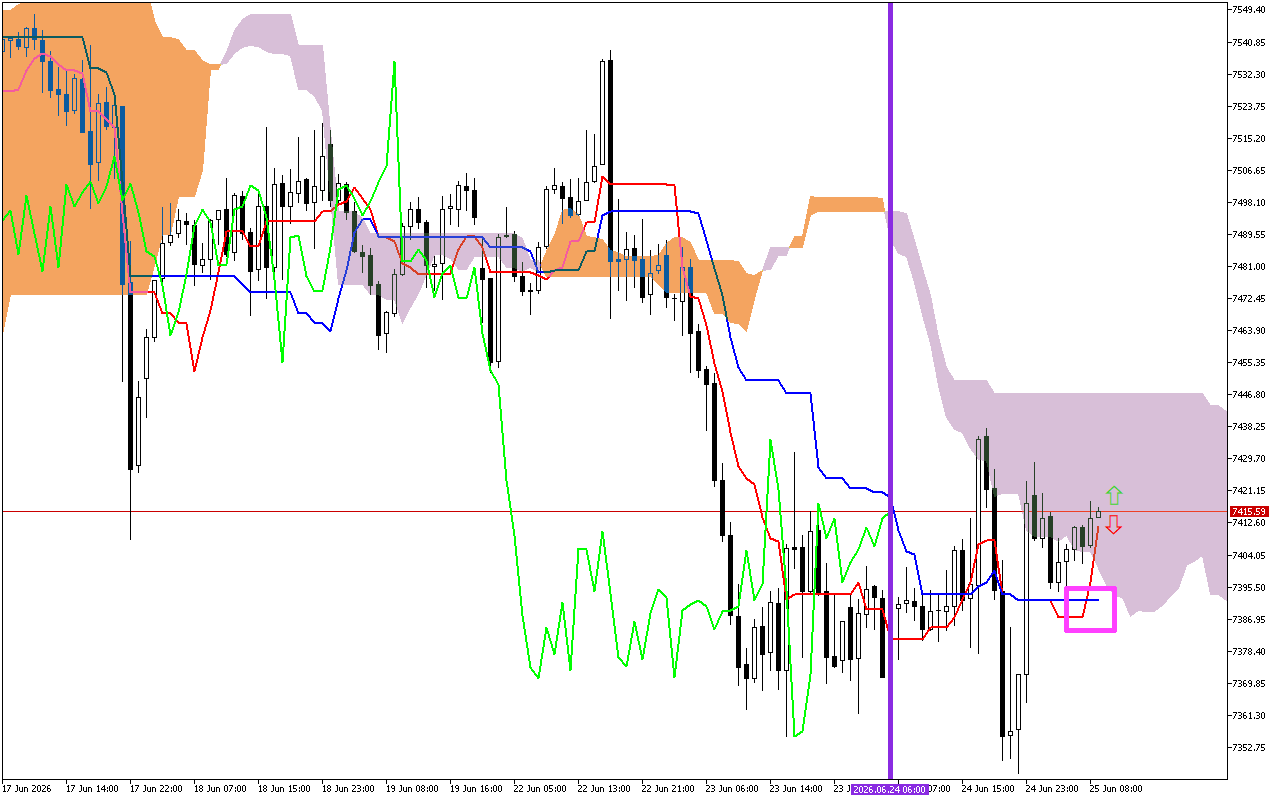Viewport: 1280px width, 800px height.
Task: Click price axis label 7386.95
Action: (1250, 619)
